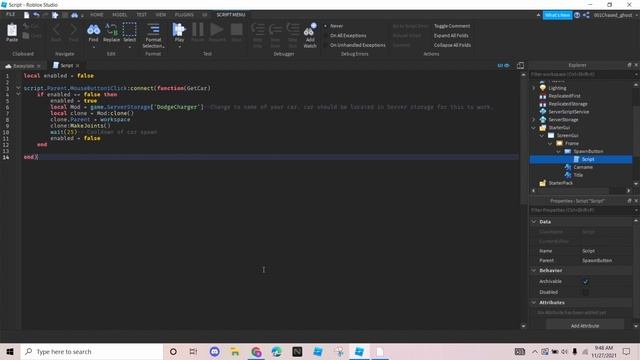Collapse the Data properties section
This screenshot has height=360, width=640.
tap(533, 222)
